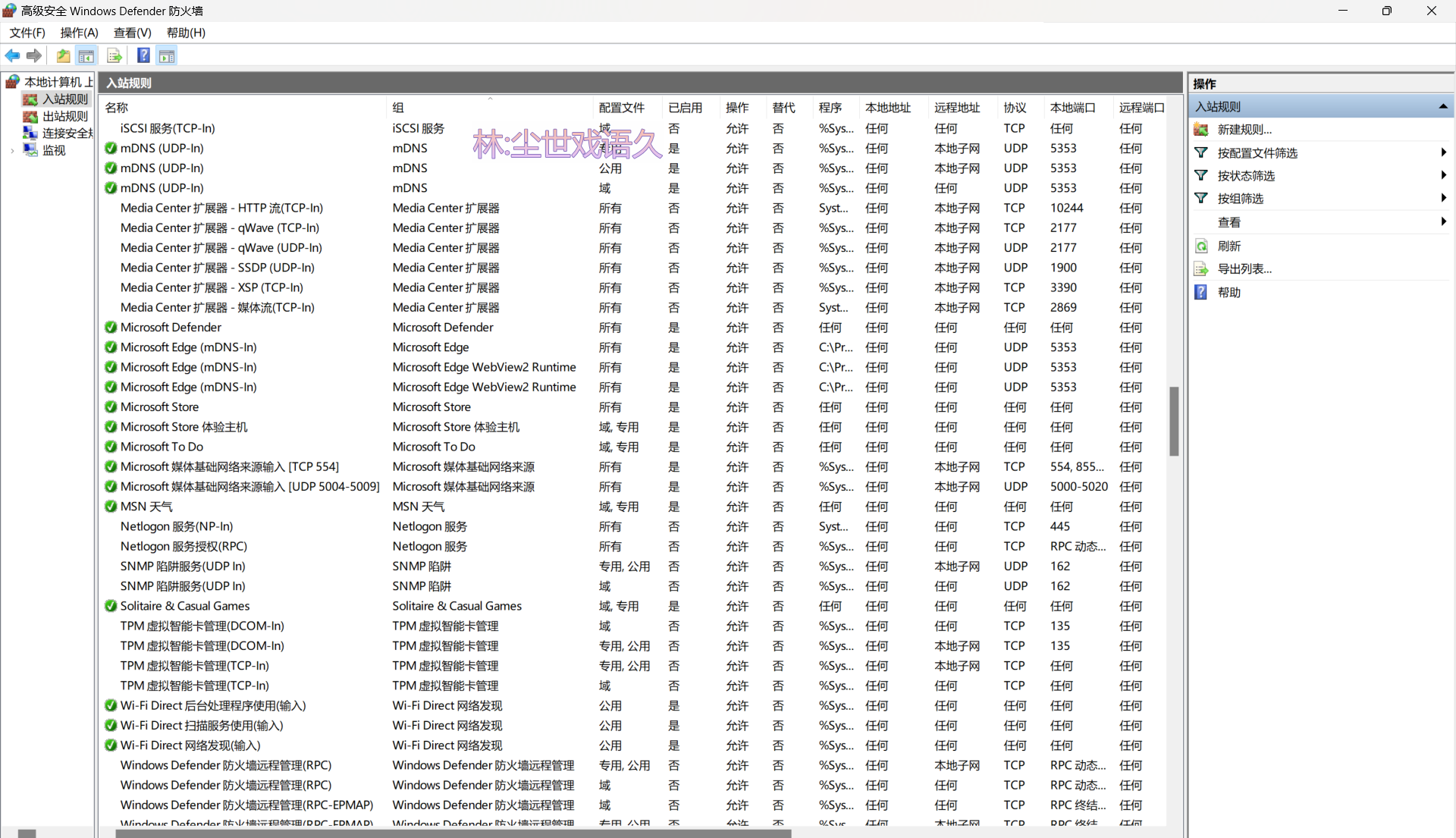The image size is (1456, 838).
Task: Toggle the action pane toolbar icon
Action: (167, 55)
